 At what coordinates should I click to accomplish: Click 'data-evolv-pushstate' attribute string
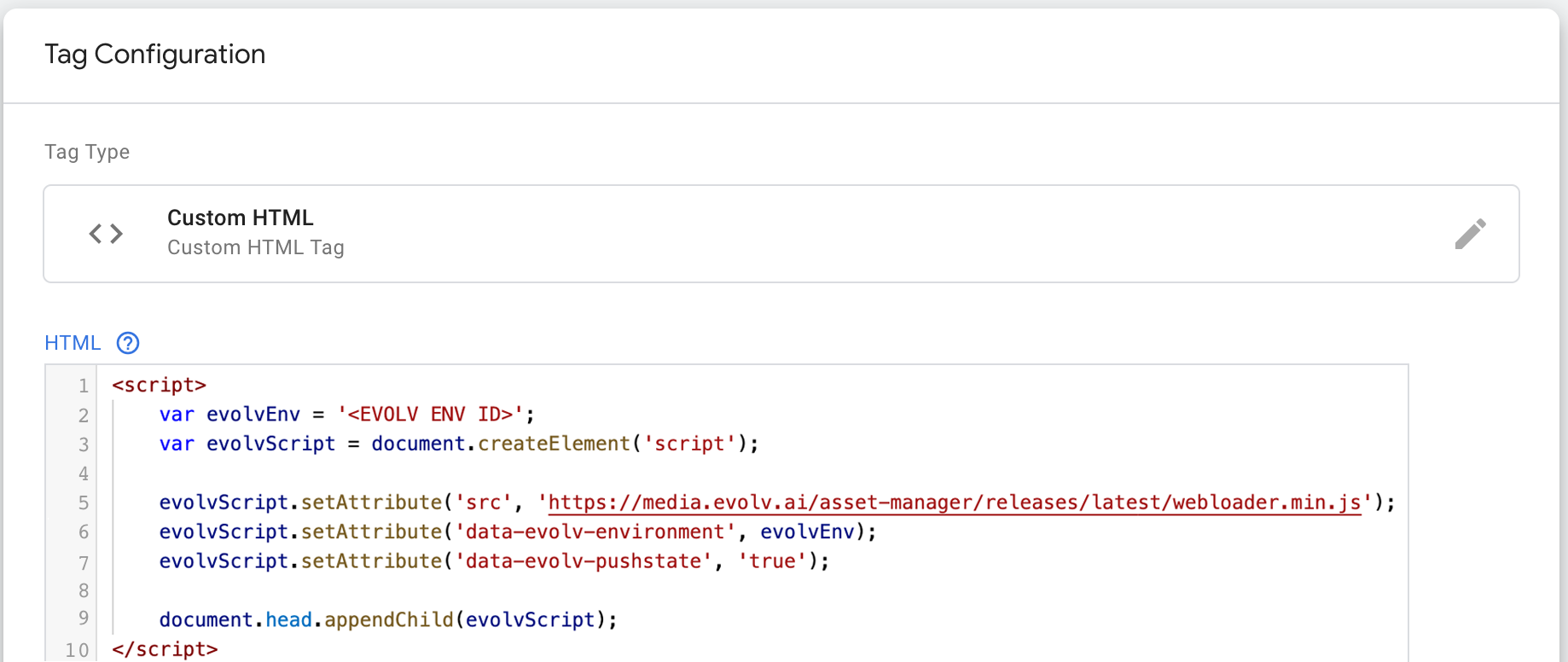tap(584, 561)
